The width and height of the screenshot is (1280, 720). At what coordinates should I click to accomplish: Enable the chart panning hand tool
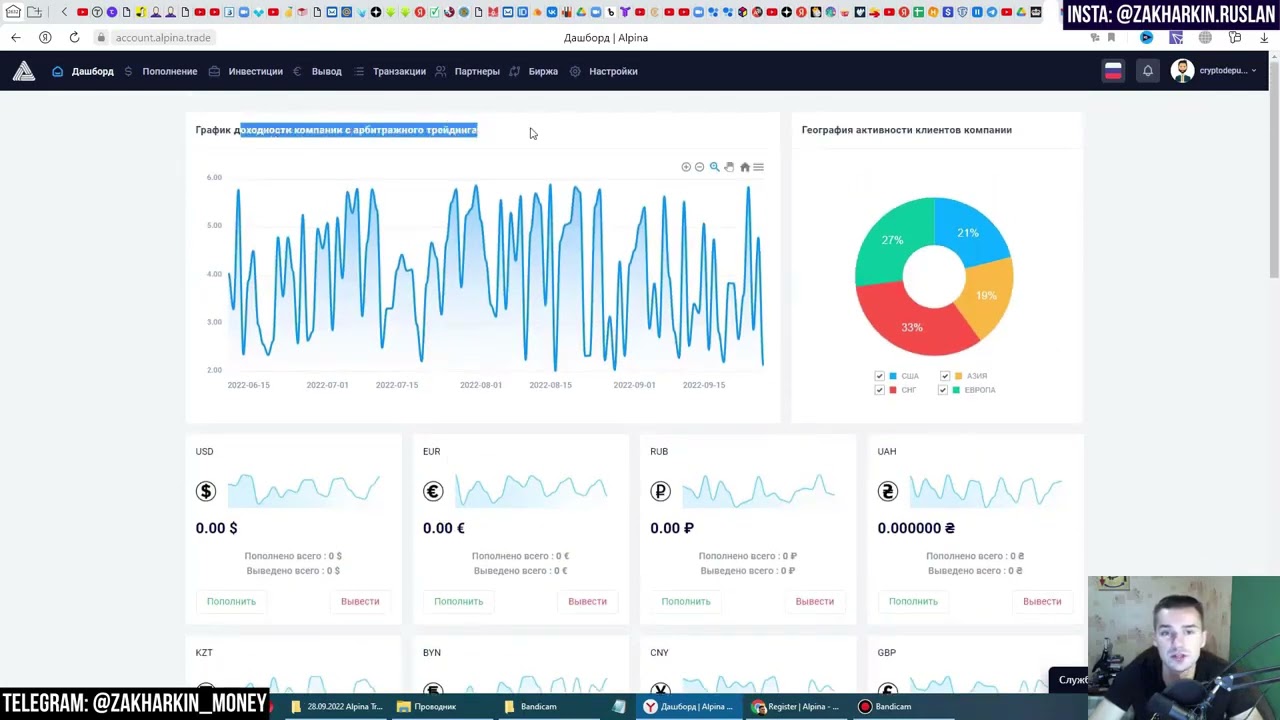click(x=729, y=167)
